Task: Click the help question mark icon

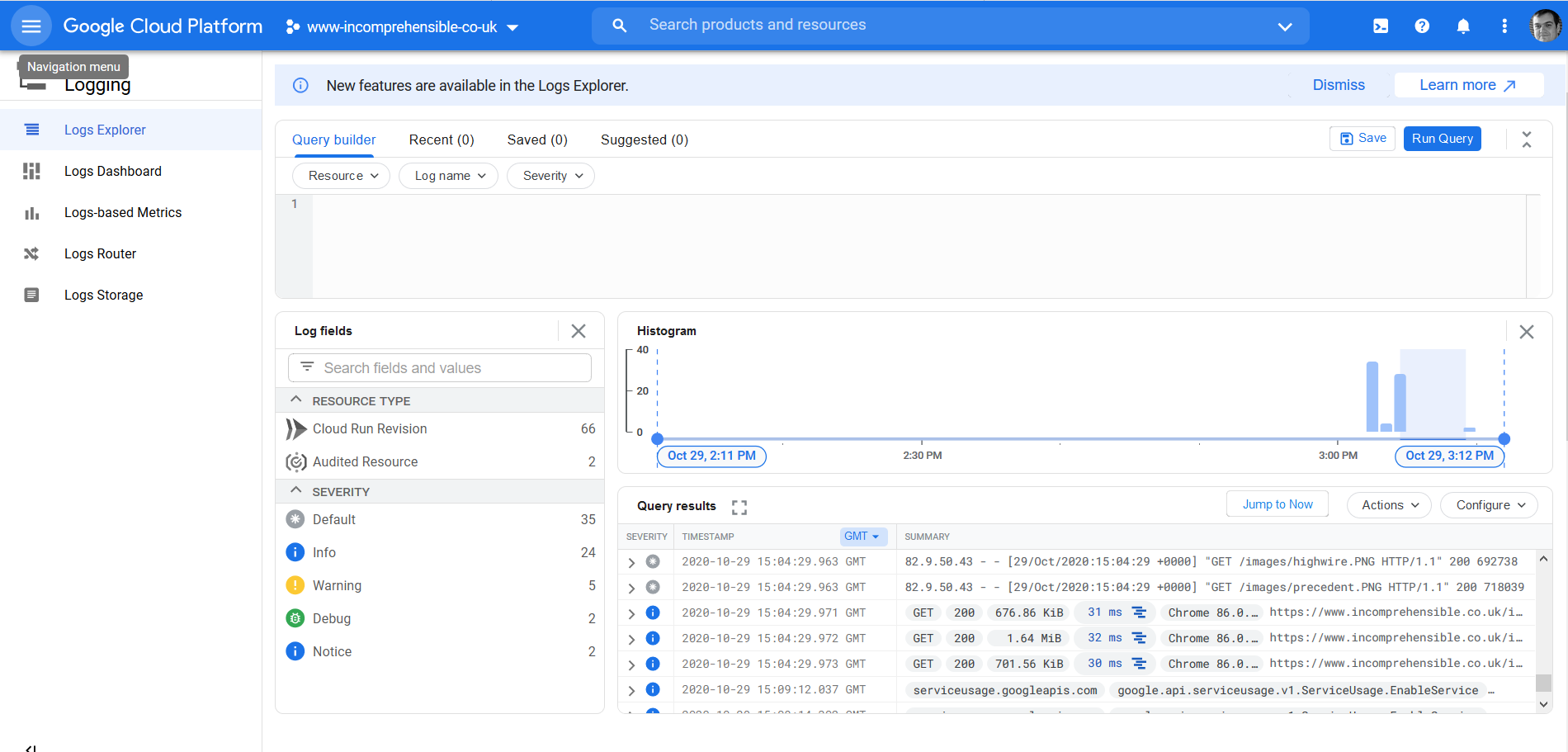Action: click(1422, 26)
